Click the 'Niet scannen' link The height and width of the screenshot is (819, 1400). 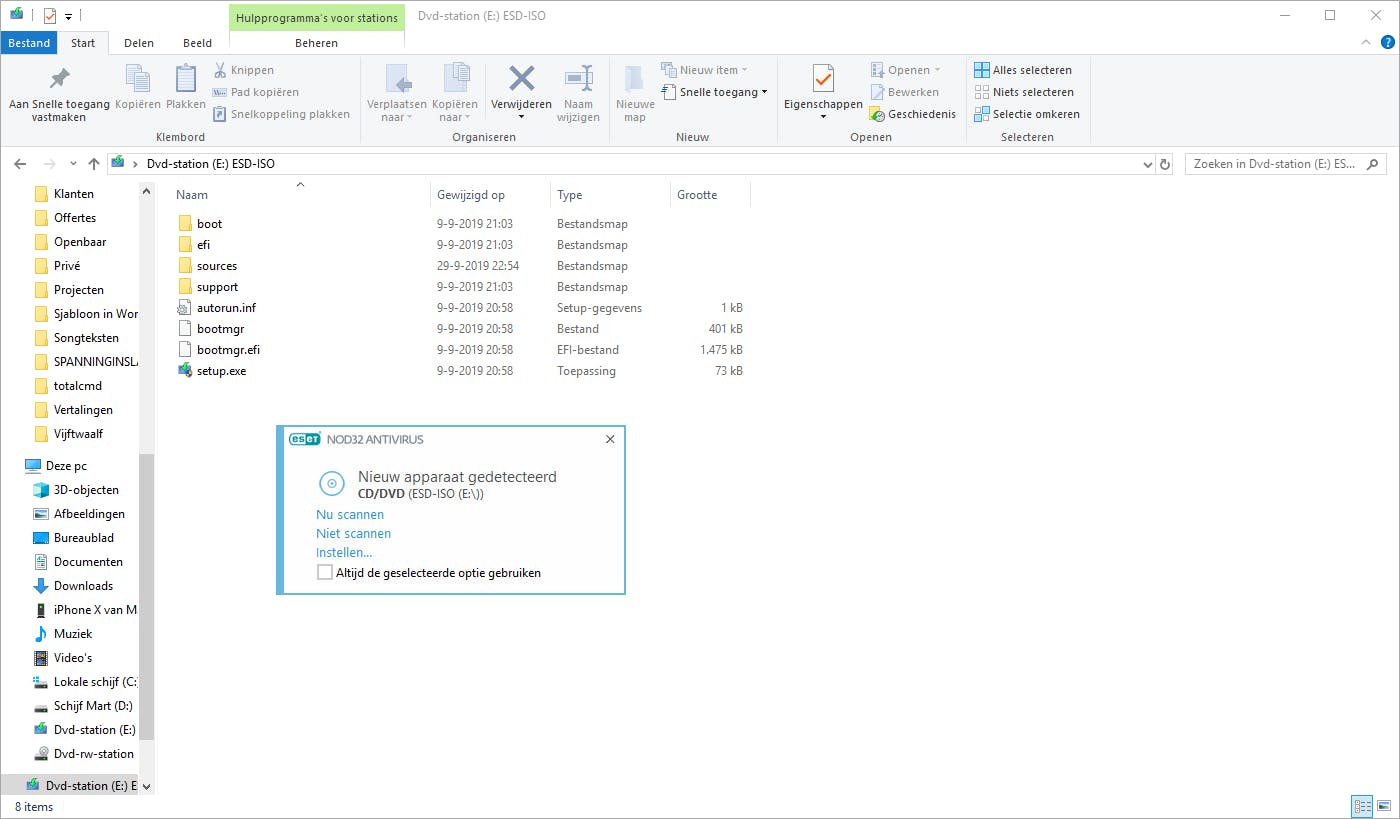pos(353,534)
